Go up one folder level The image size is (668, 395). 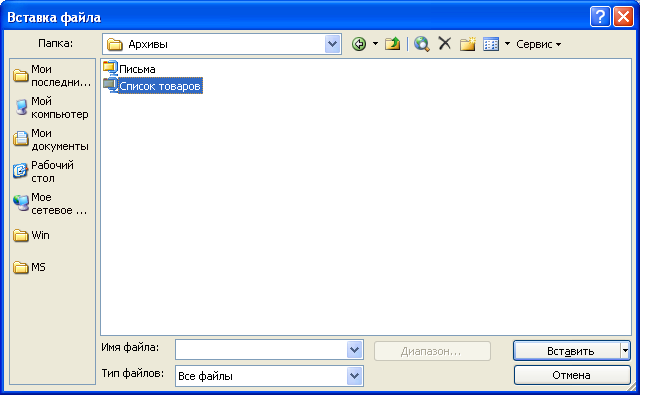(x=392, y=44)
